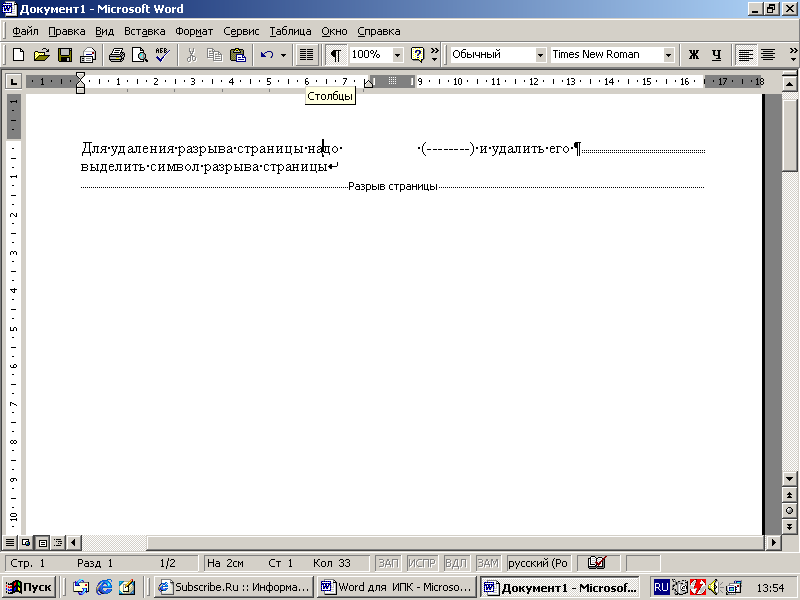800x600 pixels.
Task: Click the left indent marker on ruler
Action: [x=80, y=90]
